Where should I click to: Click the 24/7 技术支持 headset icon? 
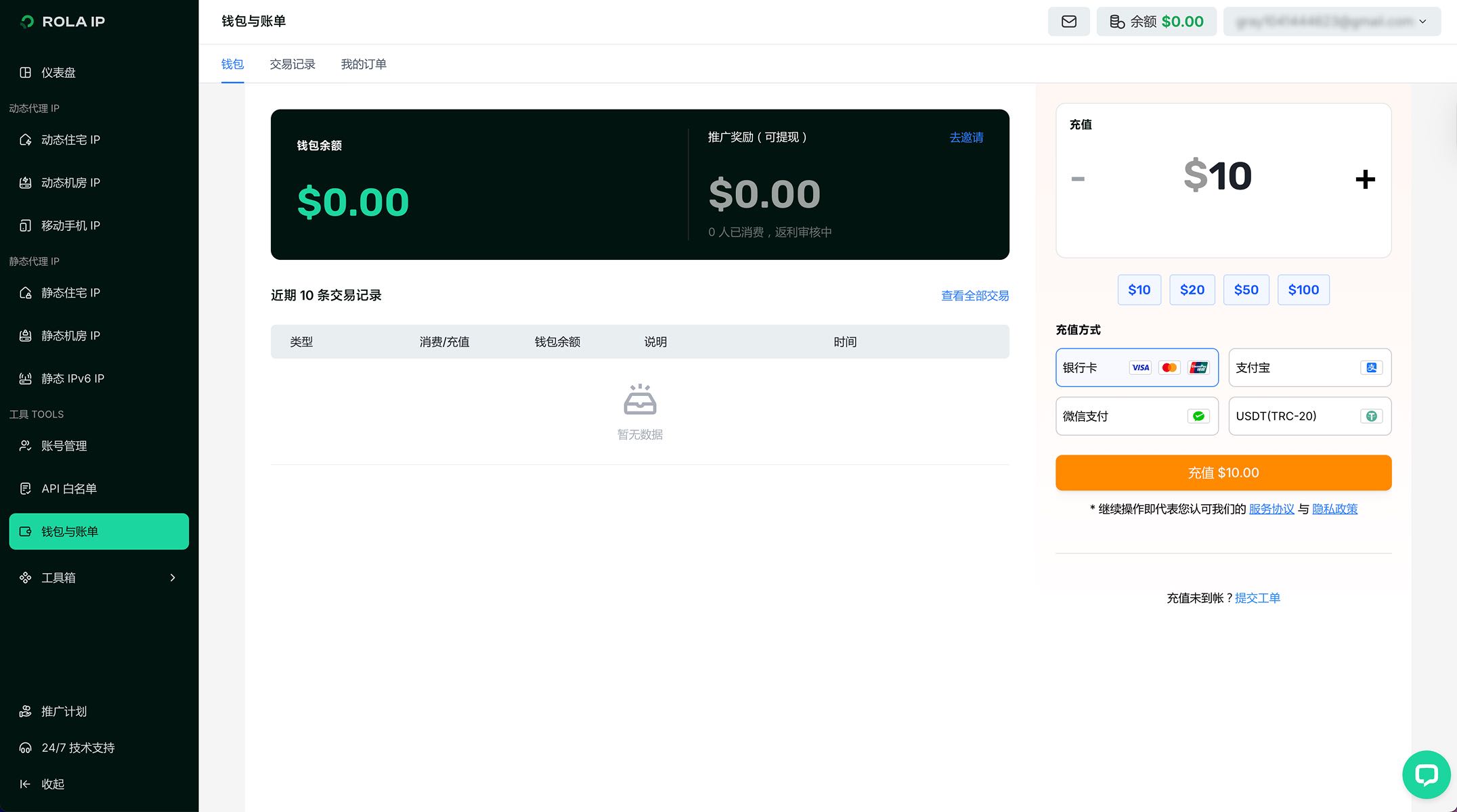coord(25,748)
